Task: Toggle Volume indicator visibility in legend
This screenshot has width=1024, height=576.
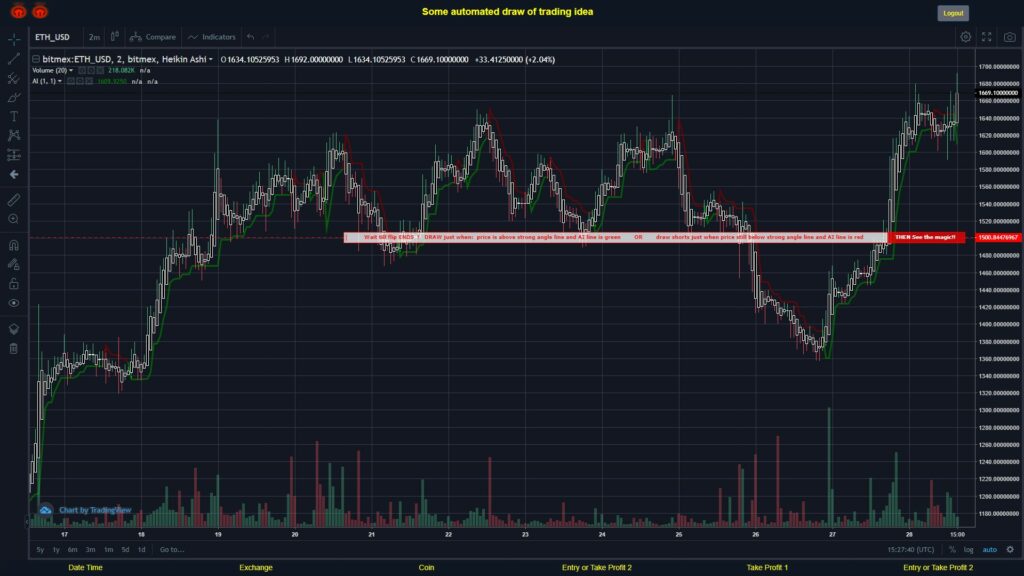Action: coord(82,71)
